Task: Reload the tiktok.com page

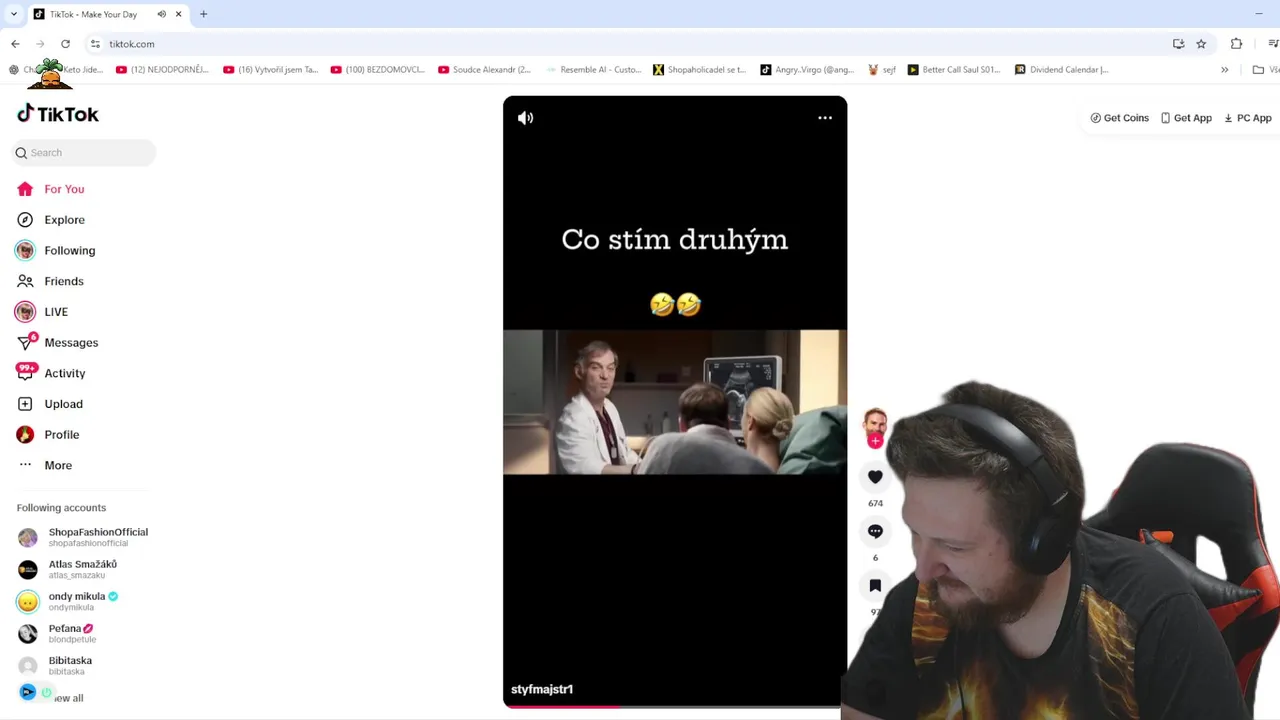Action: tap(65, 44)
